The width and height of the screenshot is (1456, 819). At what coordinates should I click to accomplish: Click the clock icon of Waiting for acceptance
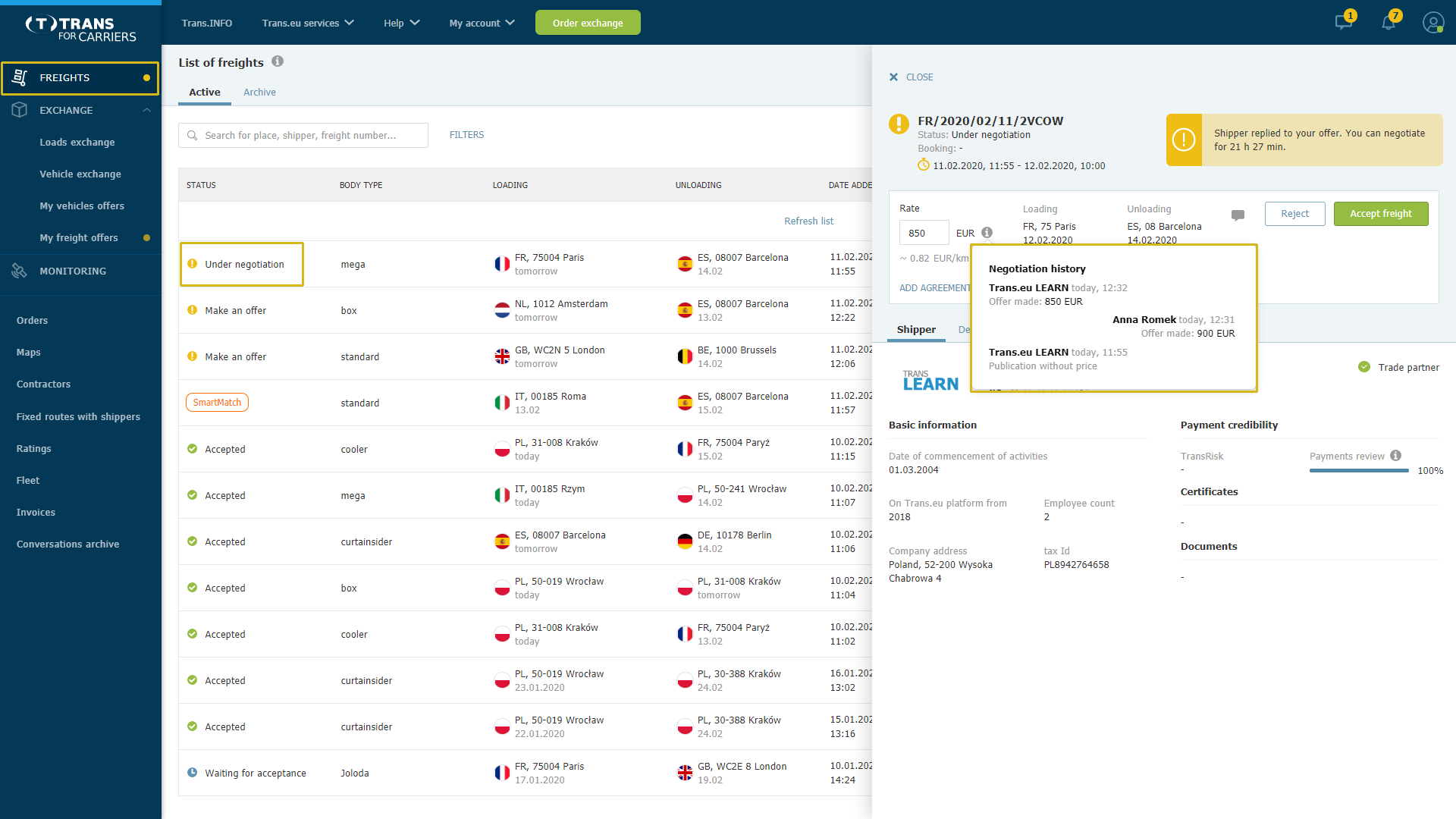[192, 773]
